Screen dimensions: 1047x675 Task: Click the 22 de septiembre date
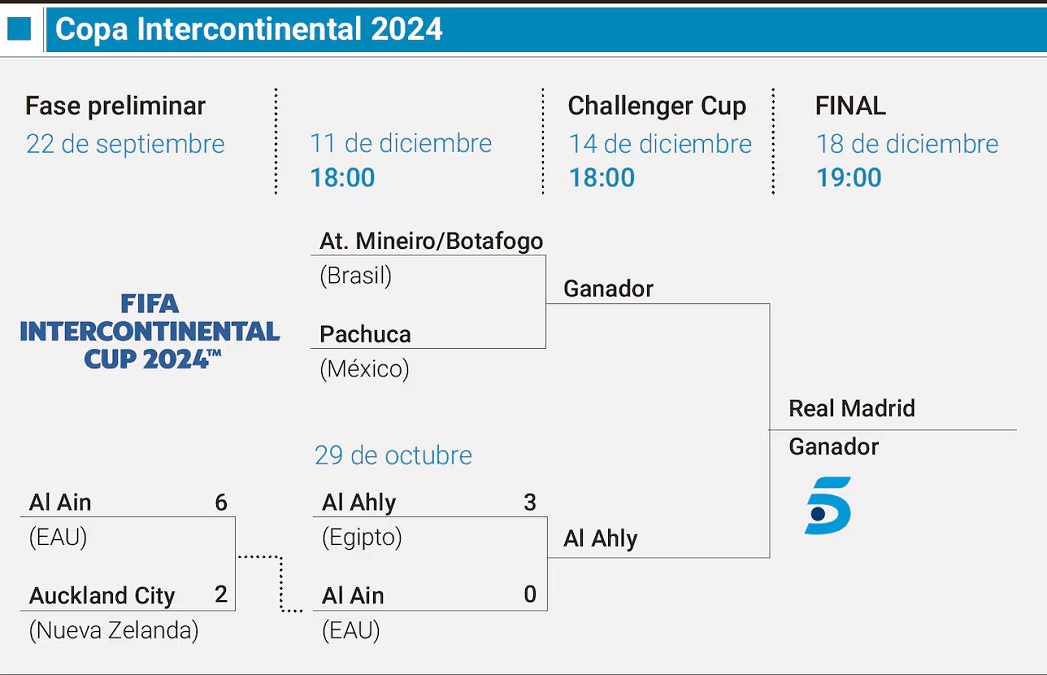tap(125, 144)
